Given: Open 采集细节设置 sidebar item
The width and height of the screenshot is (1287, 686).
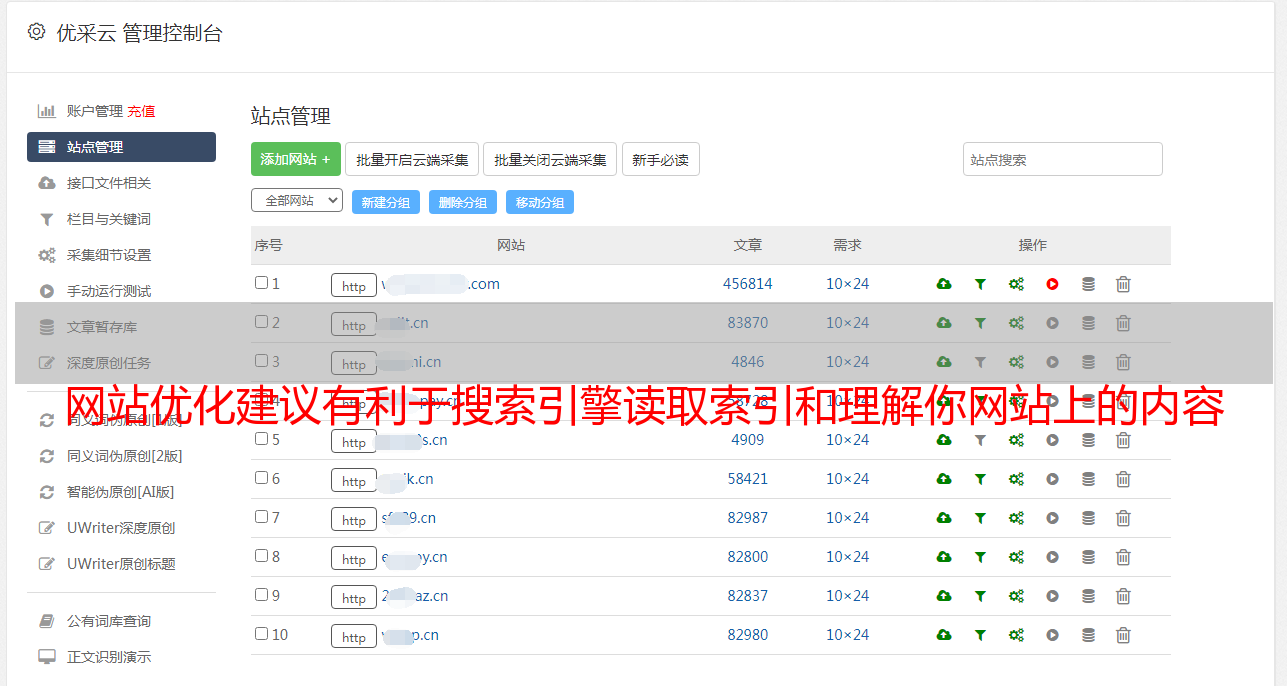Looking at the screenshot, I should [109, 255].
